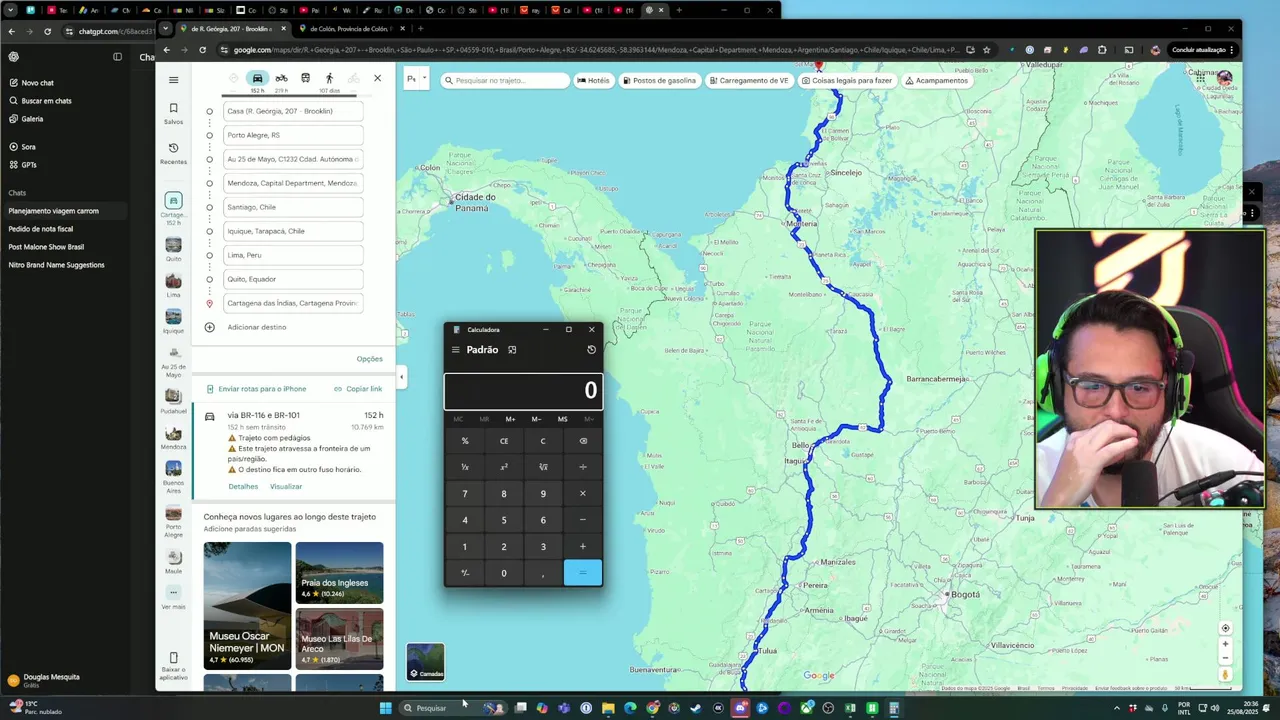This screenshot has width=1280, height=720.
Task: Click the Santiago, Chile stop field
Action: point(293,207)
